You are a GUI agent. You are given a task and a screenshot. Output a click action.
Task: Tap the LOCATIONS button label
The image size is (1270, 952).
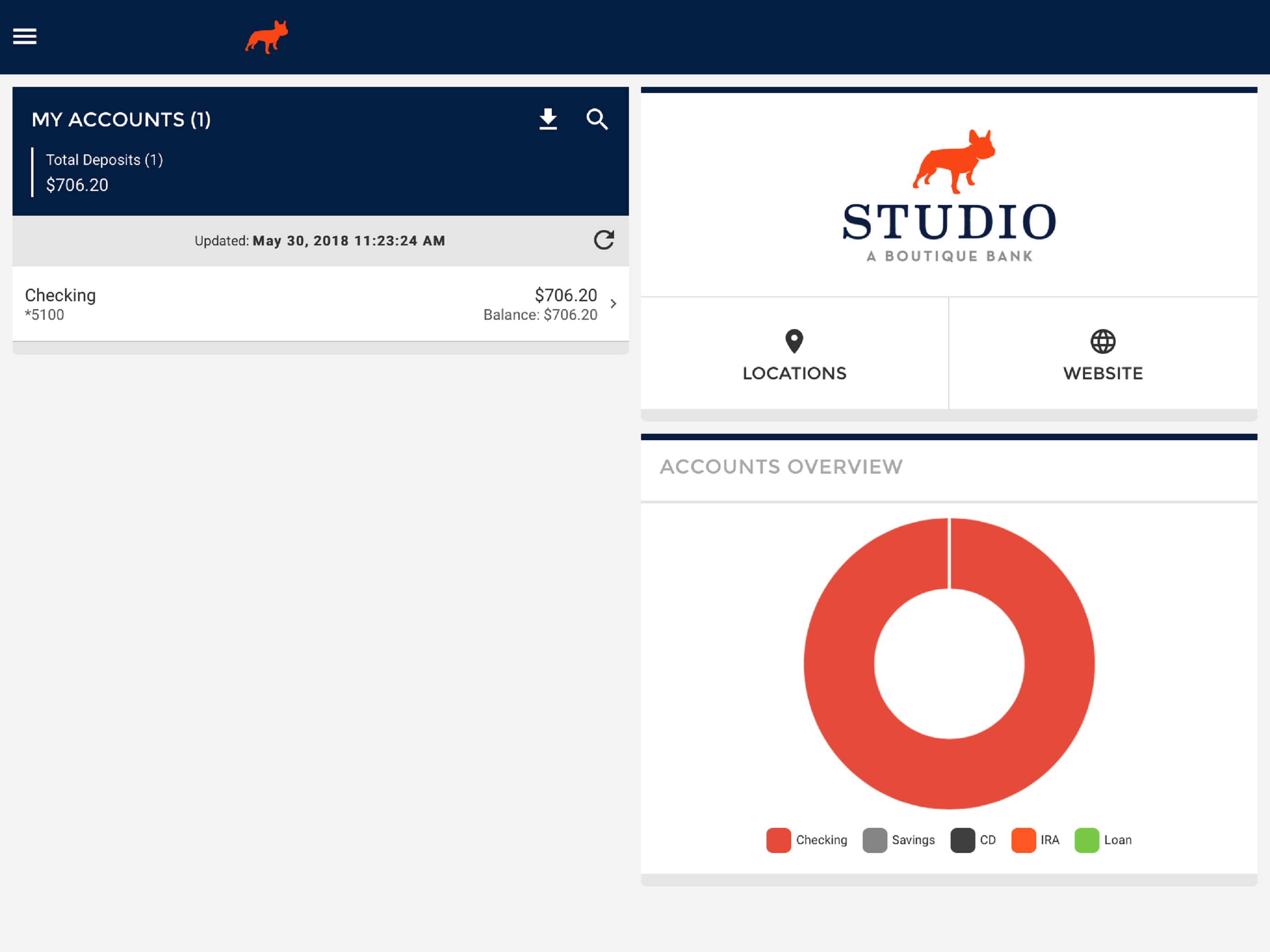pyautogui.click(x=794, y=373)
